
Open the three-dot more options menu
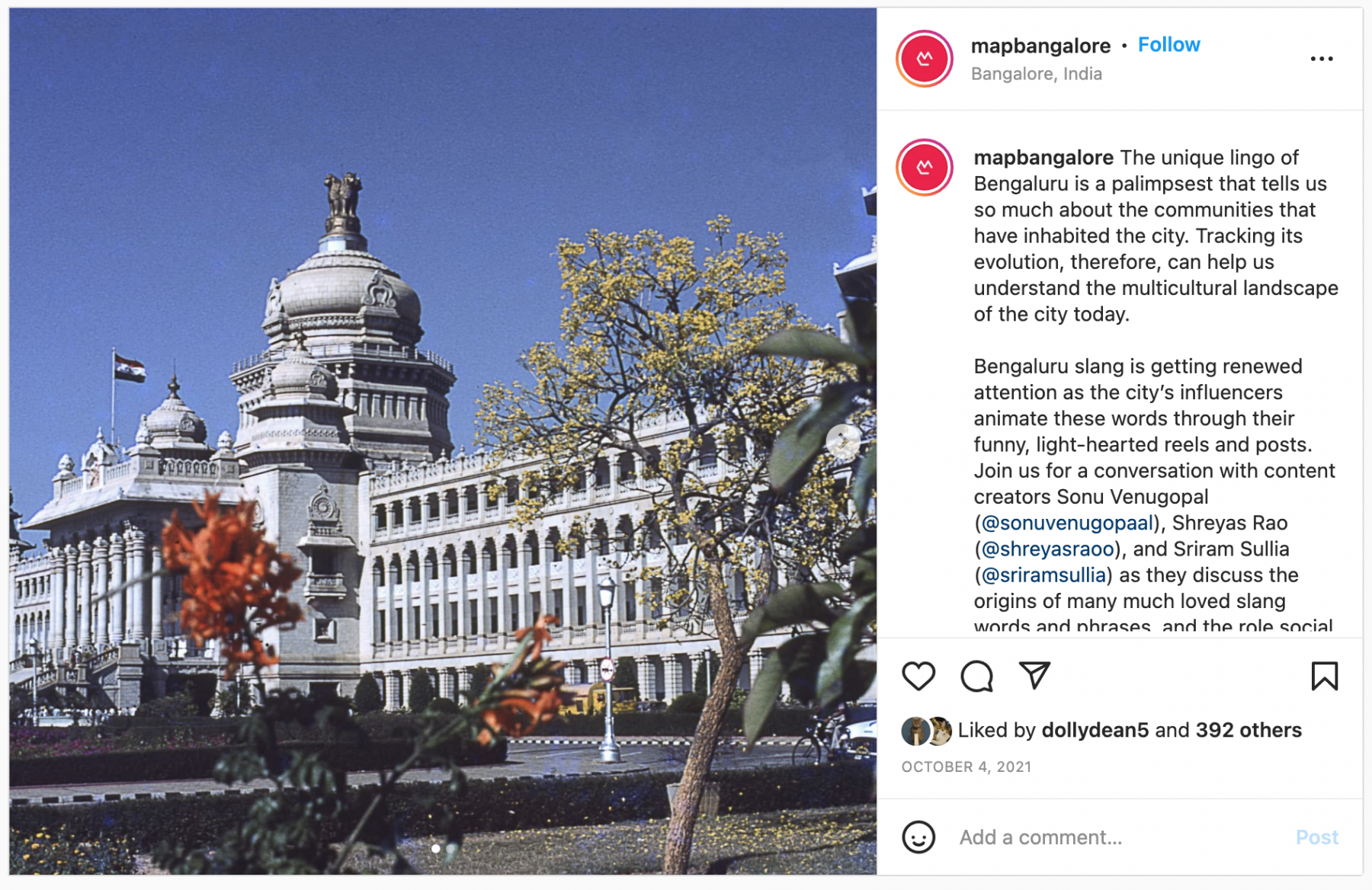(x=1322, y=59)
